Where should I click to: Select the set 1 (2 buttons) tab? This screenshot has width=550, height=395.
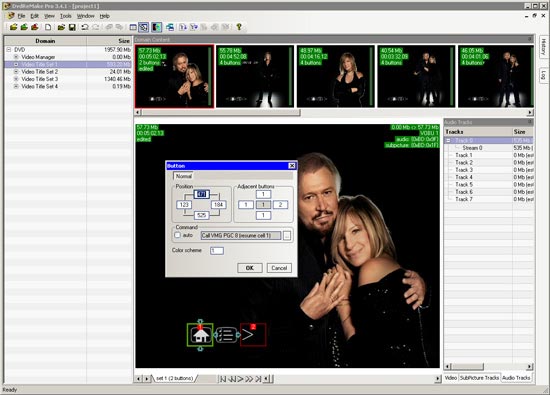174,379
